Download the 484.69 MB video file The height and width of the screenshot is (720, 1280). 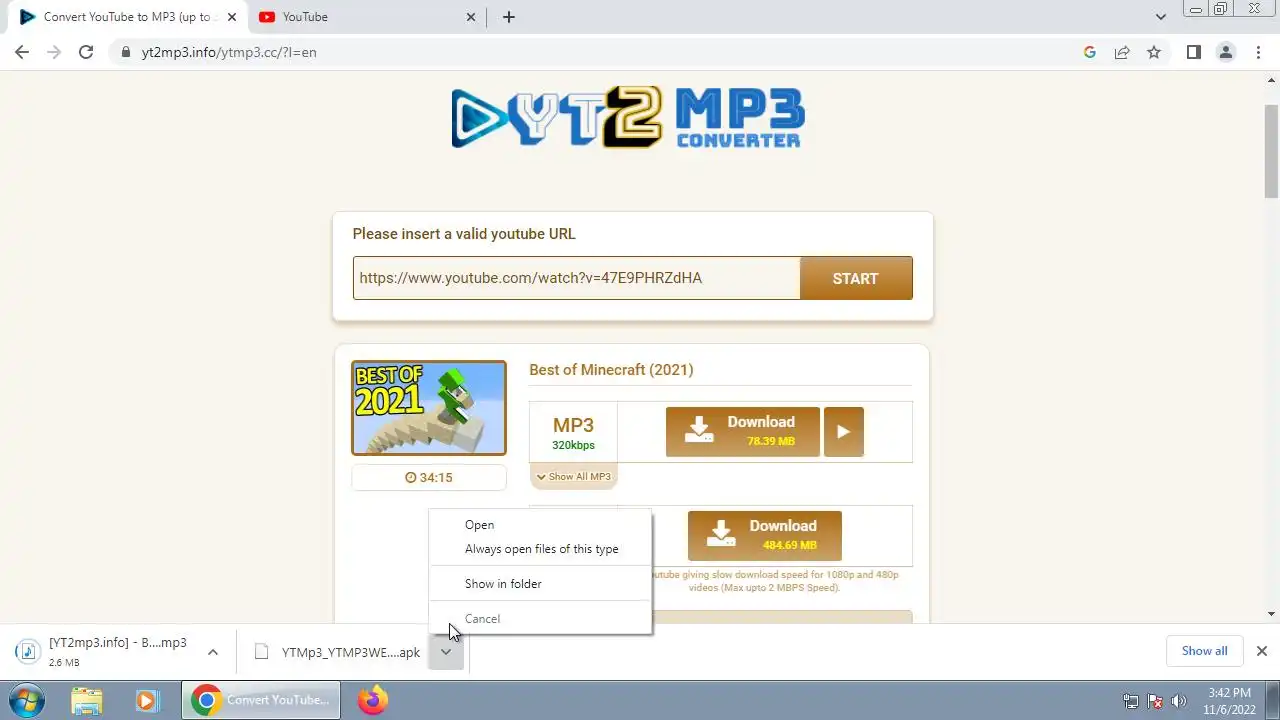click(765, 536)
